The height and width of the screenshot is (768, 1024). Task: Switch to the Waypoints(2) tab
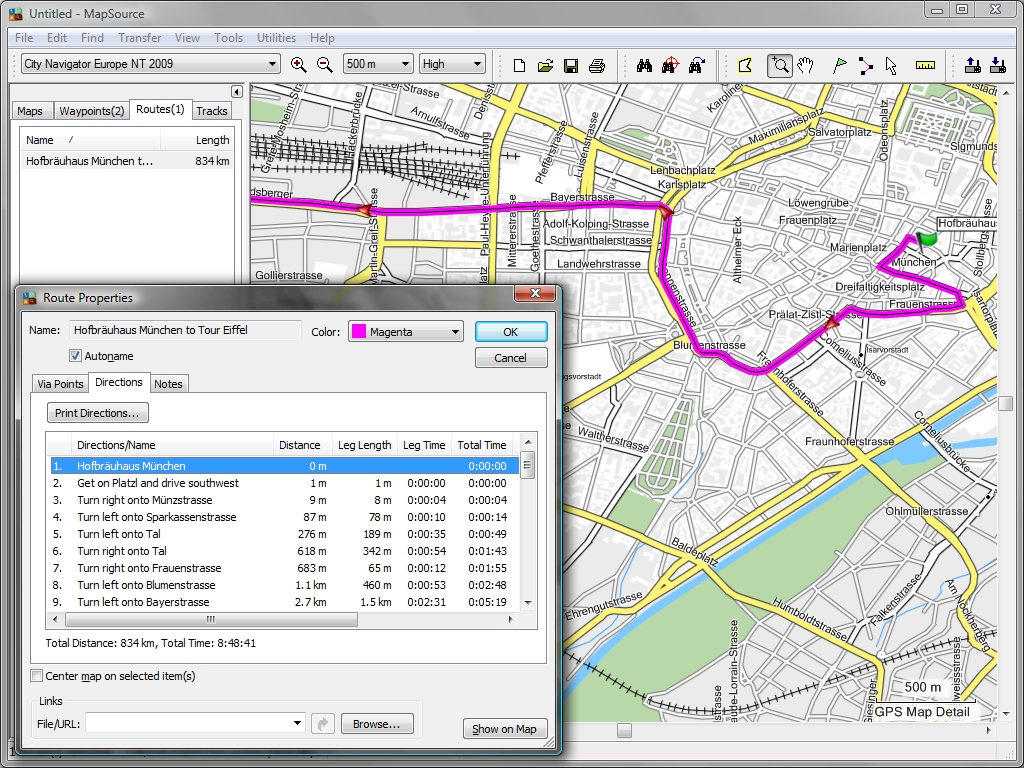coord(91,111)
